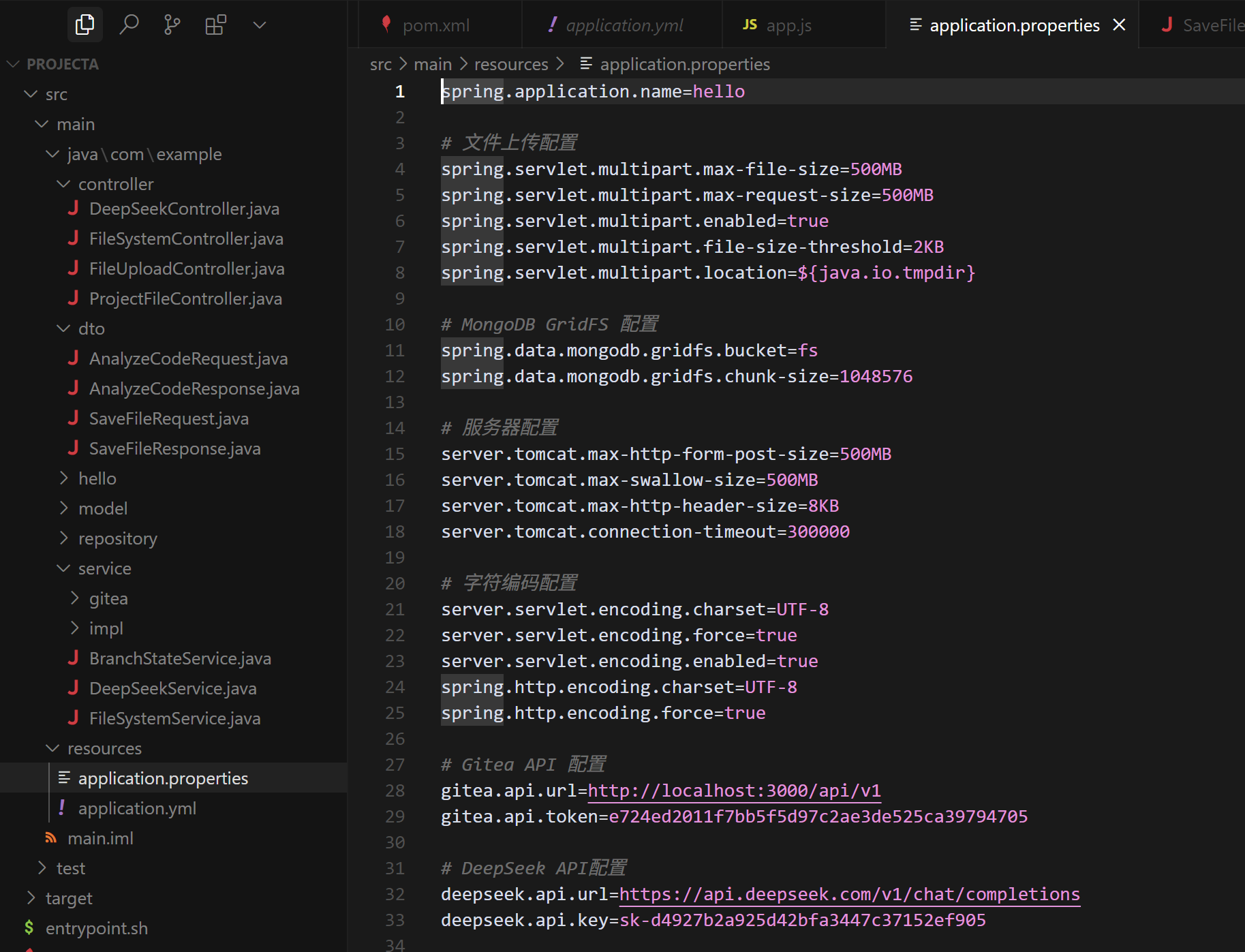The width and height of the screenshot is (1245, 952).
Task: Click the Explorer icon at top left
Action: pos(84,24)
